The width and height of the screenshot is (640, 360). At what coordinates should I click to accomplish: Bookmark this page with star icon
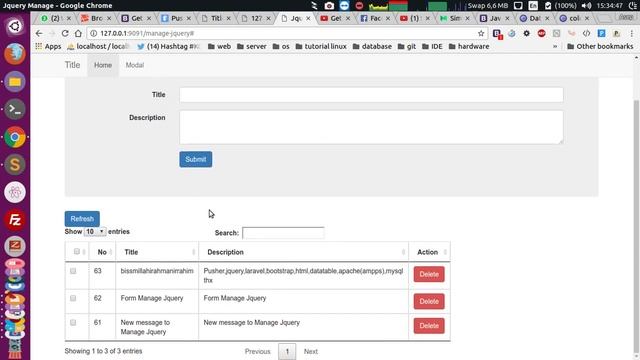coord(481,33)
